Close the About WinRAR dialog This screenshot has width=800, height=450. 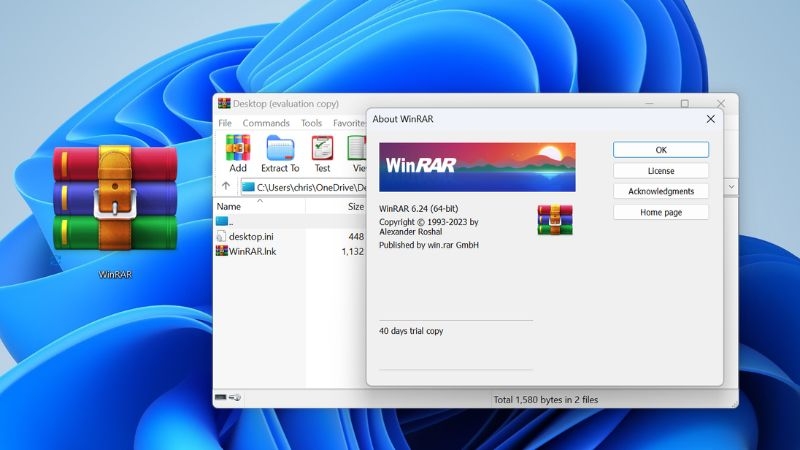point(710,119)
